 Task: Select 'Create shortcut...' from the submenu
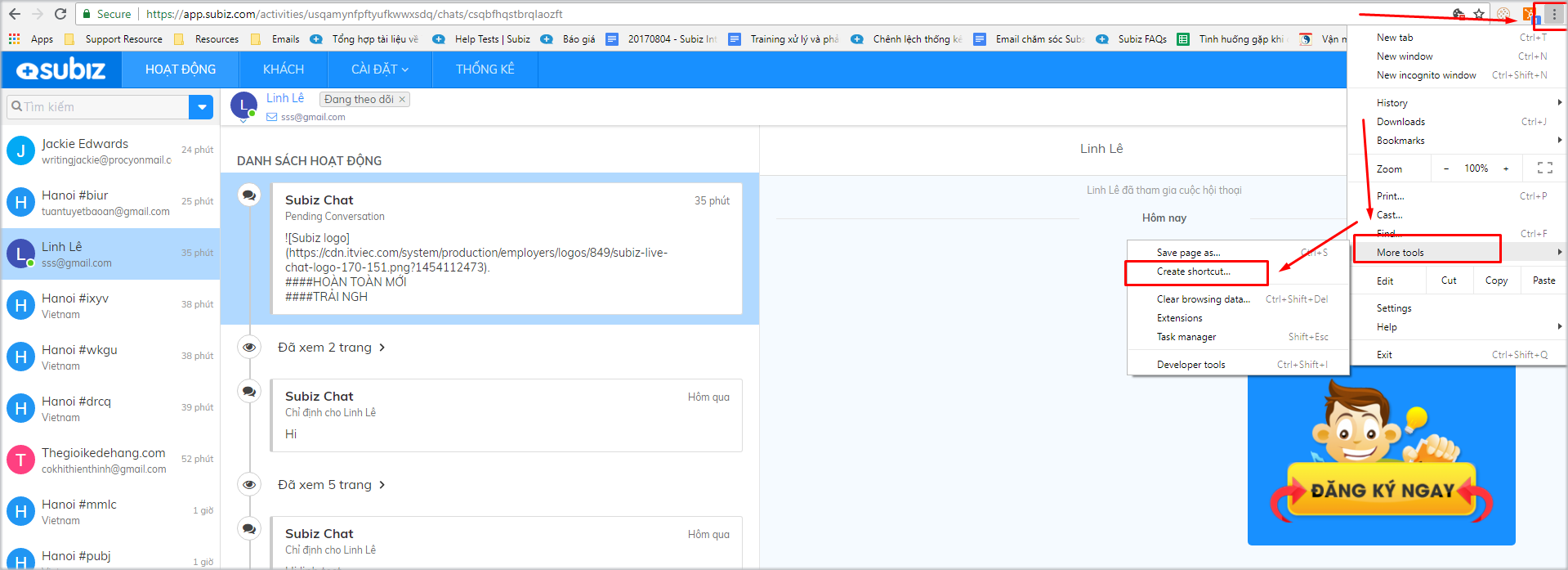[x=1193, y=272]
